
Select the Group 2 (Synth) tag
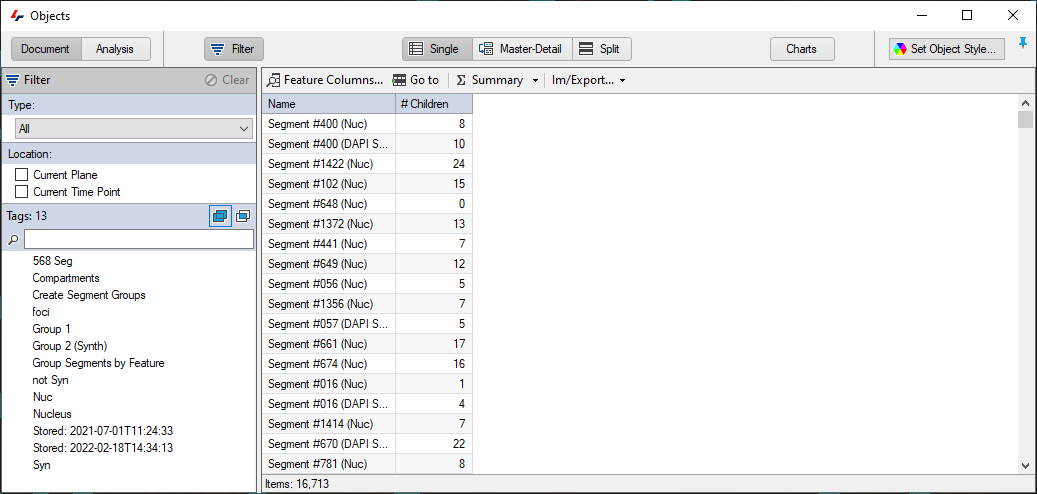point(69,346)
